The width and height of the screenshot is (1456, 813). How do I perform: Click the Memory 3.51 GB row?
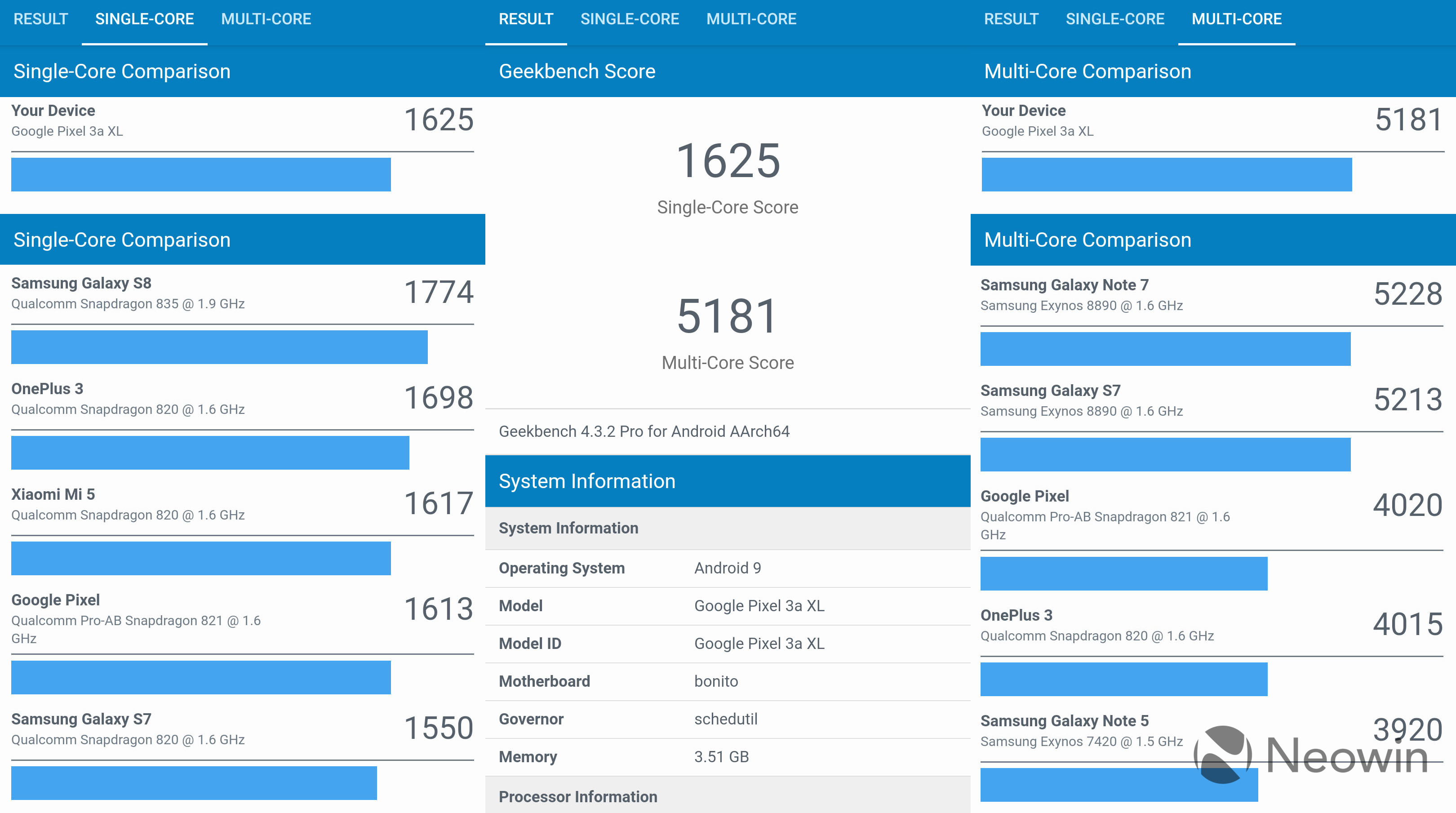tap(728, 757)
